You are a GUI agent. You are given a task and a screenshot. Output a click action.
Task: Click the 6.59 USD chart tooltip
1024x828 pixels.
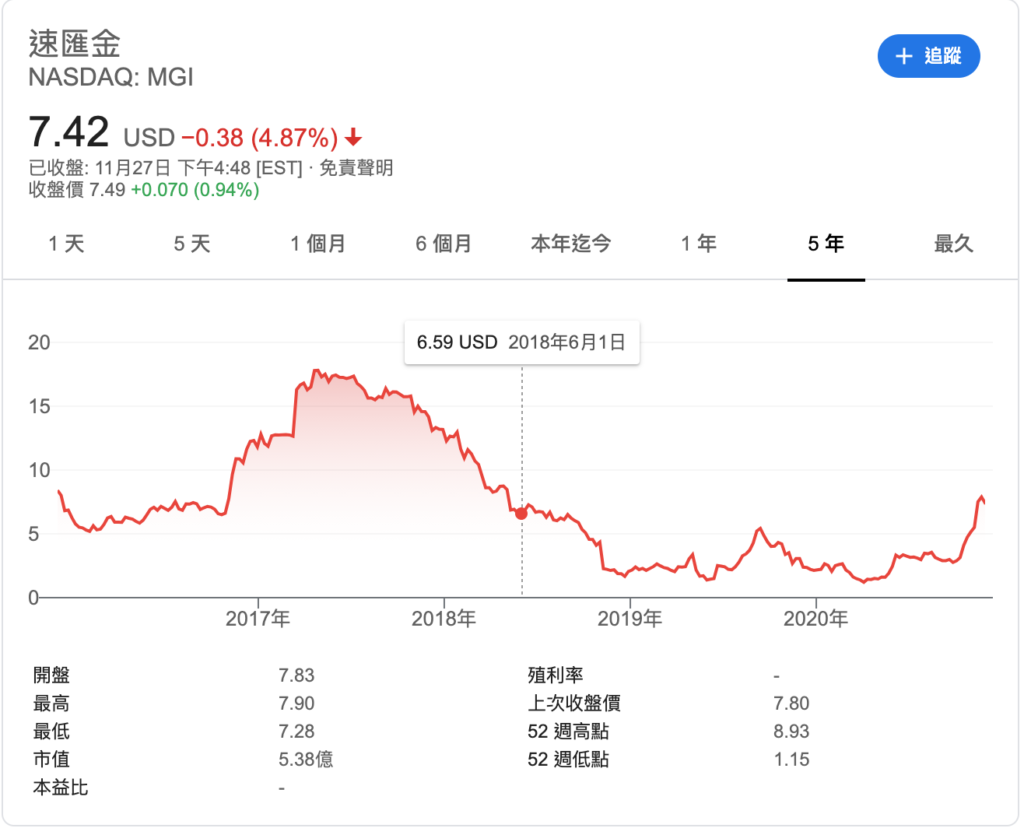click(522, 342)
